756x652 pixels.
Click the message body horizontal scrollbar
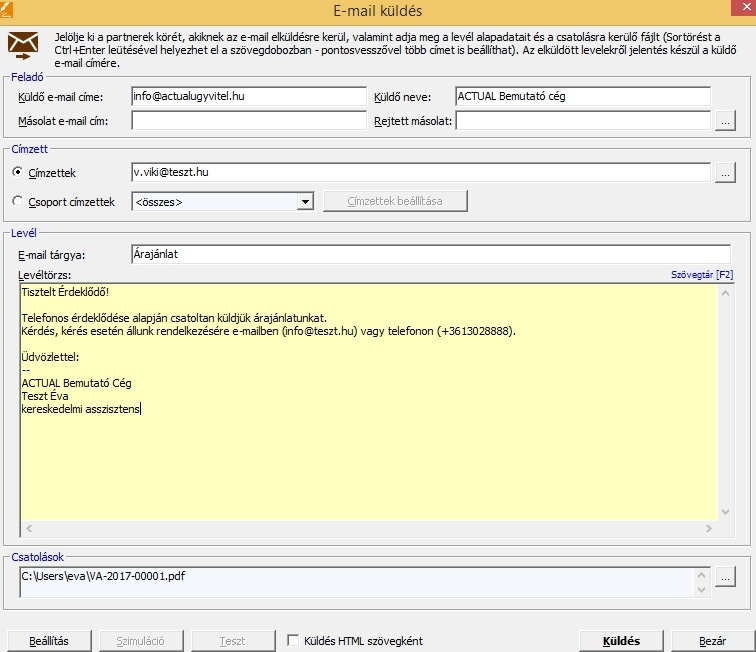(x=370, y=527)
